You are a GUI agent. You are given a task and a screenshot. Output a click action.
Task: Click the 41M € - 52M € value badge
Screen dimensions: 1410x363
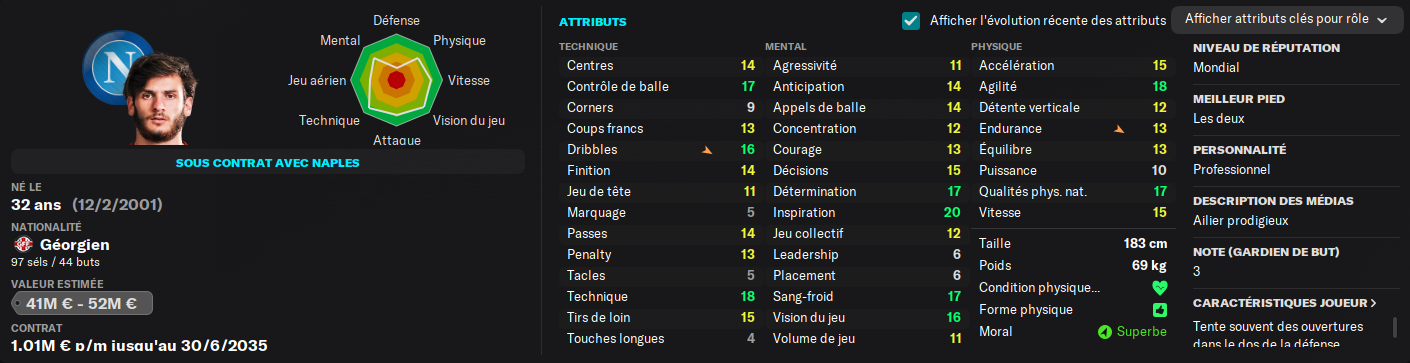point(81,303)
